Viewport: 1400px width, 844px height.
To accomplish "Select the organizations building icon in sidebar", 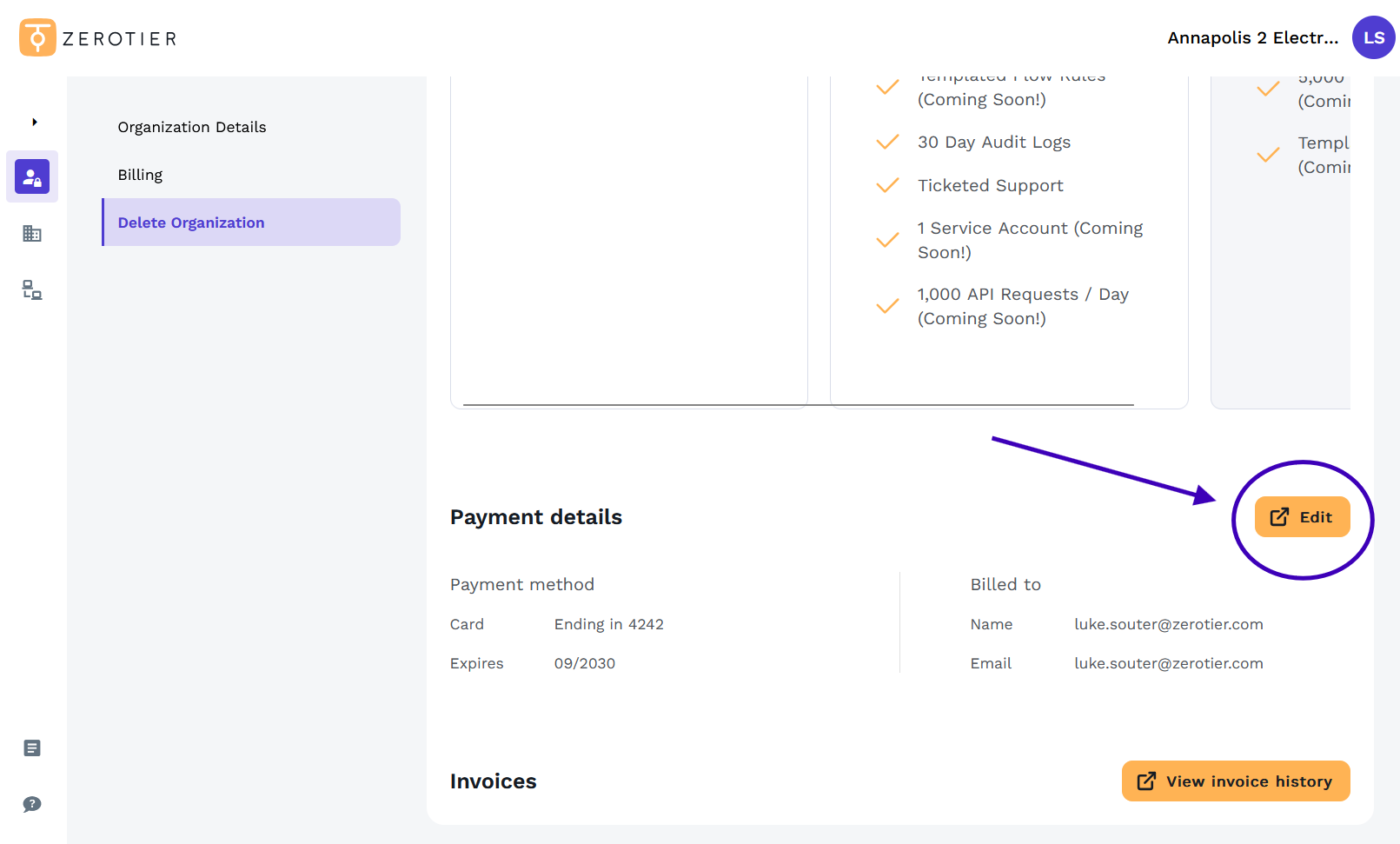I will click(x=32, y=233).
